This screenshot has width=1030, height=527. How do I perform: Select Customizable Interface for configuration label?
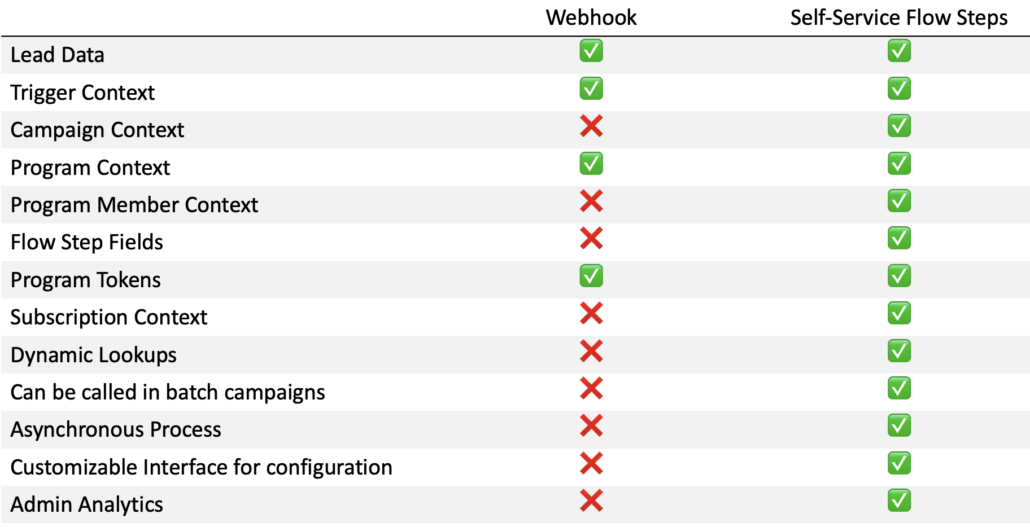click(201, 467)
